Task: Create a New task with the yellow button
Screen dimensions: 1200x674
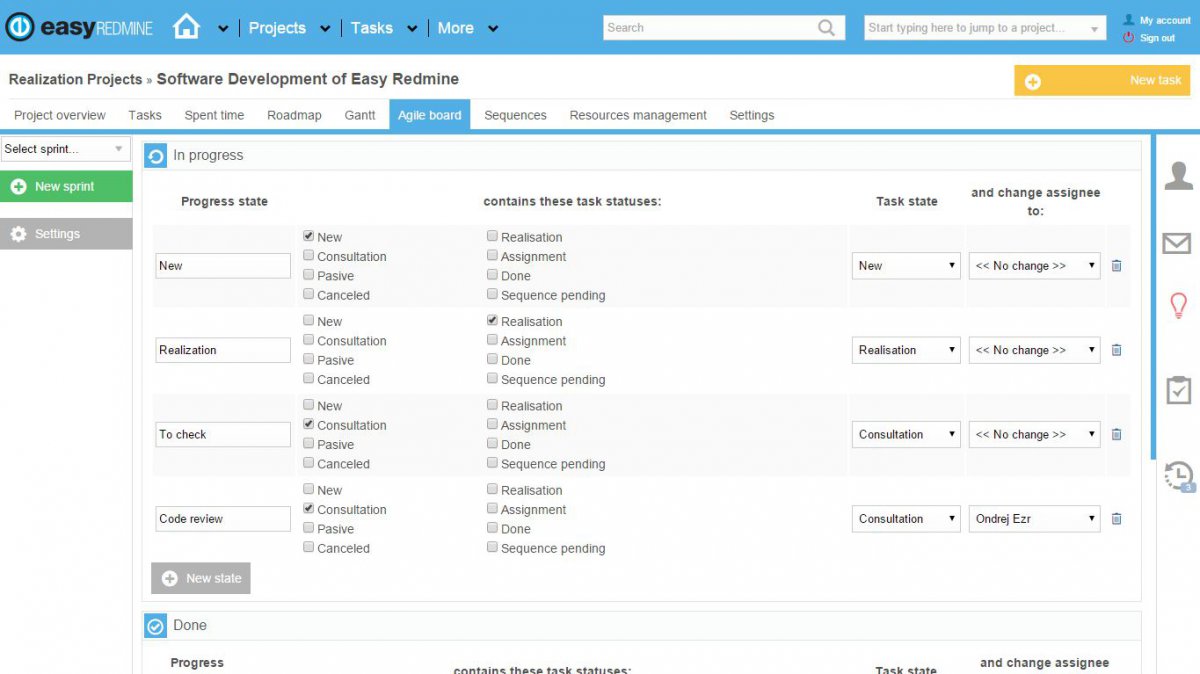Action: point(1101,79)
